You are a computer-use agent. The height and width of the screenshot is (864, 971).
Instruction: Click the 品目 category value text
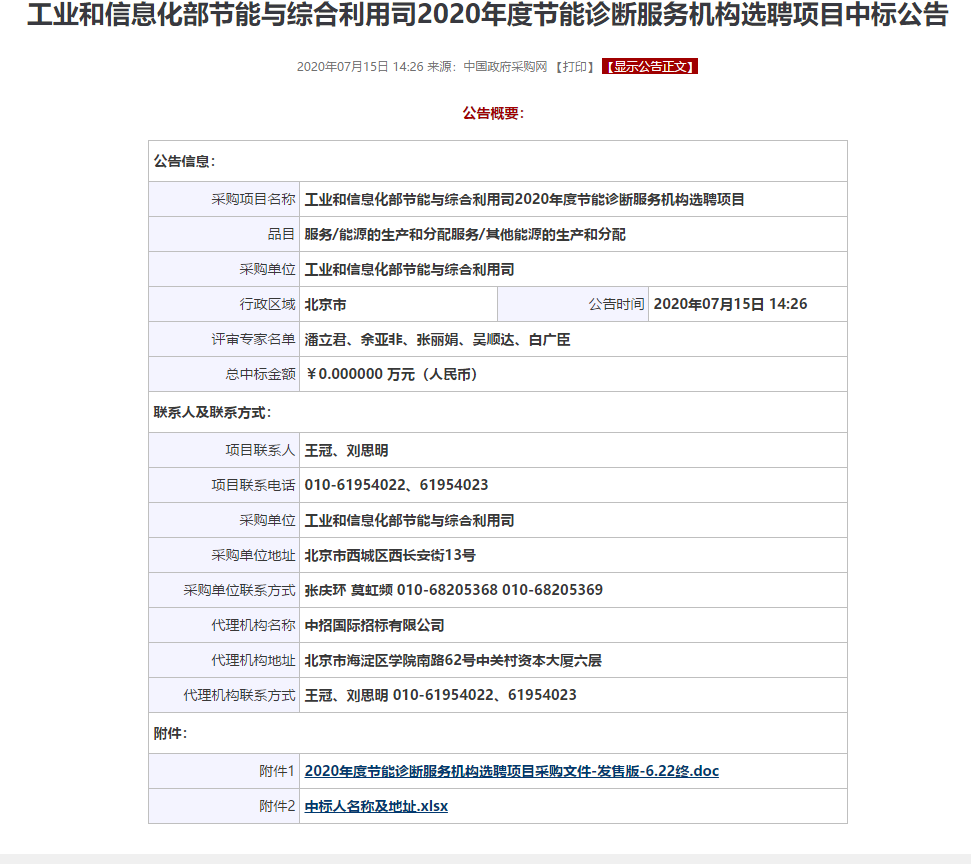[464, 234]
